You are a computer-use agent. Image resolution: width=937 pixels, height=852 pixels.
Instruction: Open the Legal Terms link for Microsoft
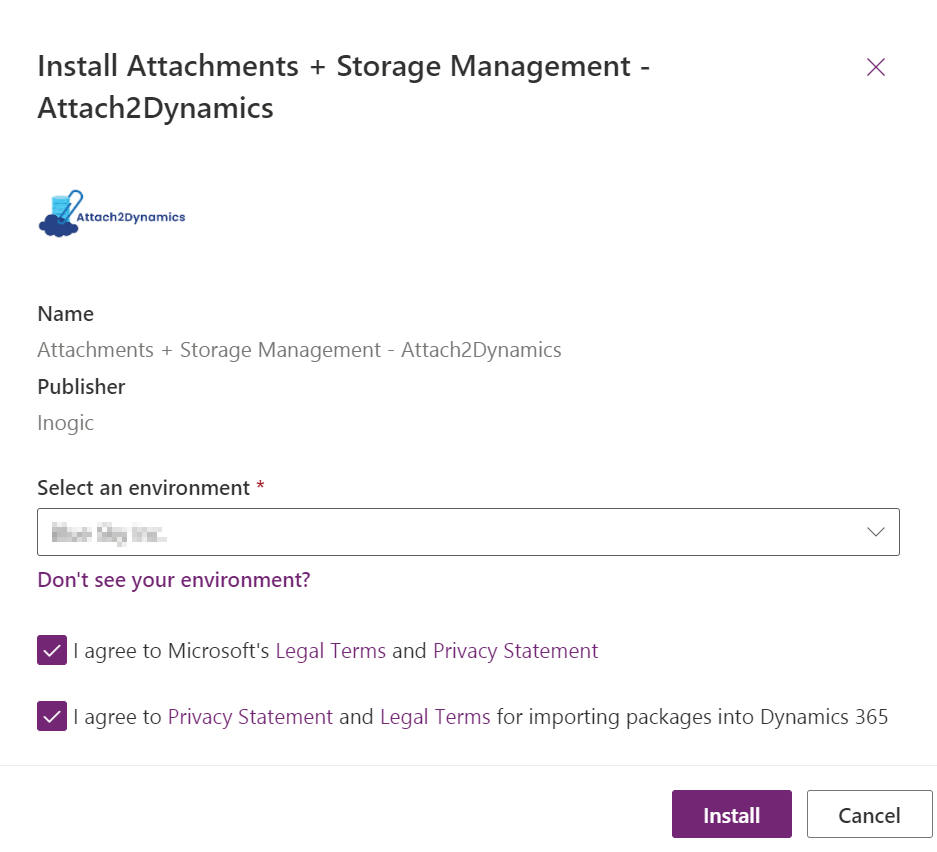point(330,650)
